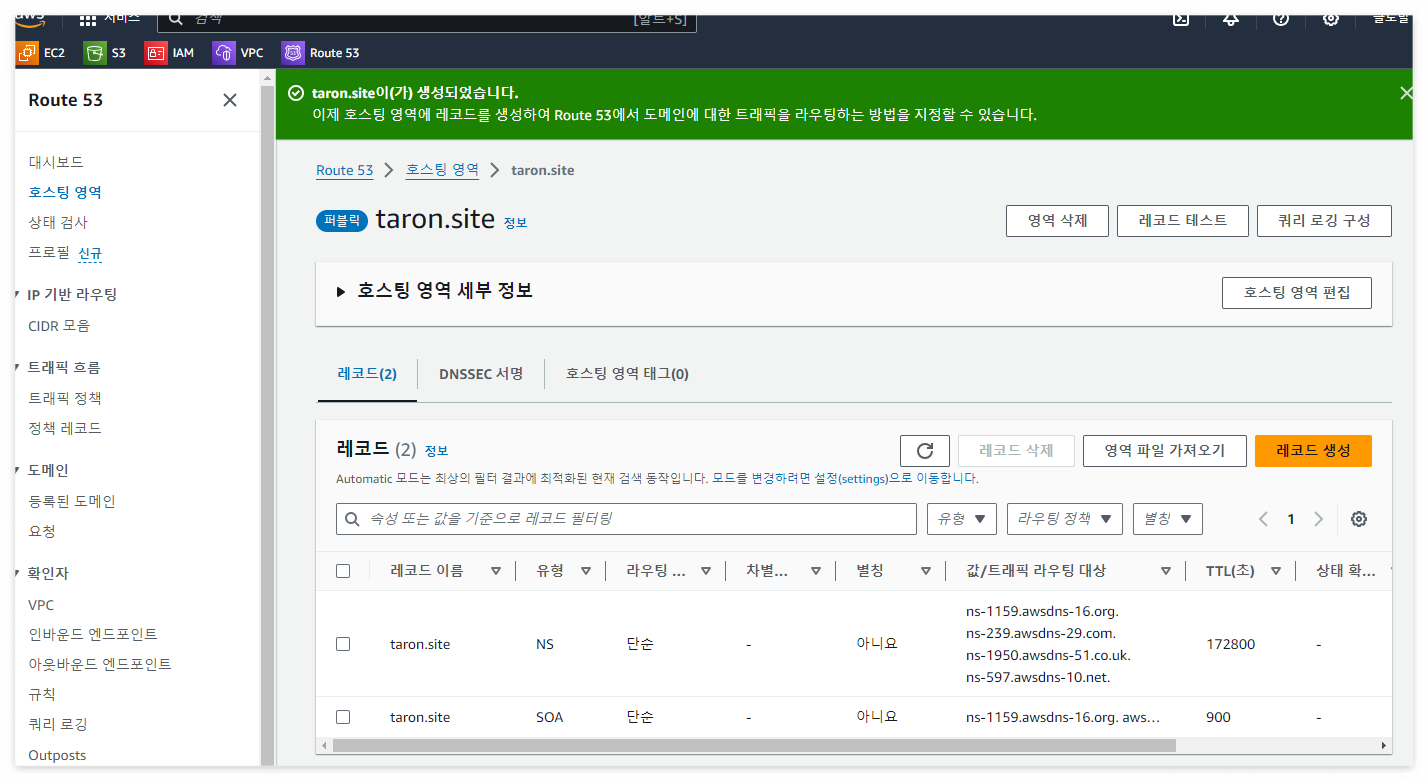
Task: Open the records table preferences gear
Action: [1358, 519]
